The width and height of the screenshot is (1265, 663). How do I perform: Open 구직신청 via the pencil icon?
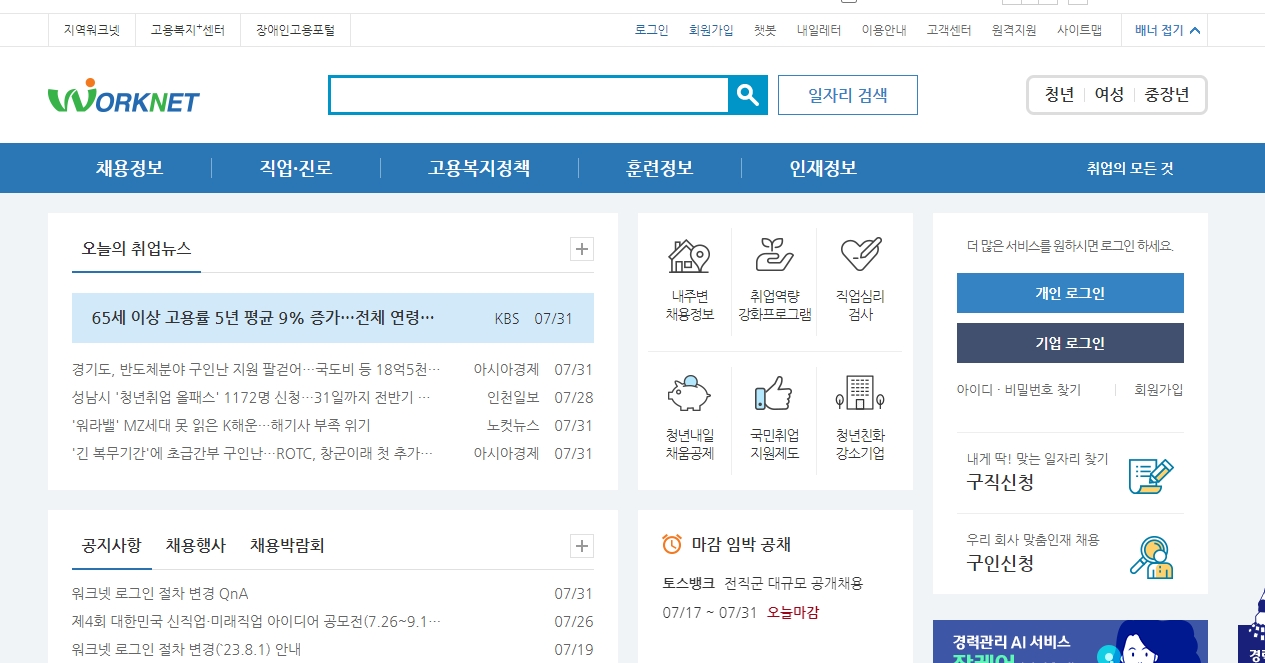click(1150, 477)
